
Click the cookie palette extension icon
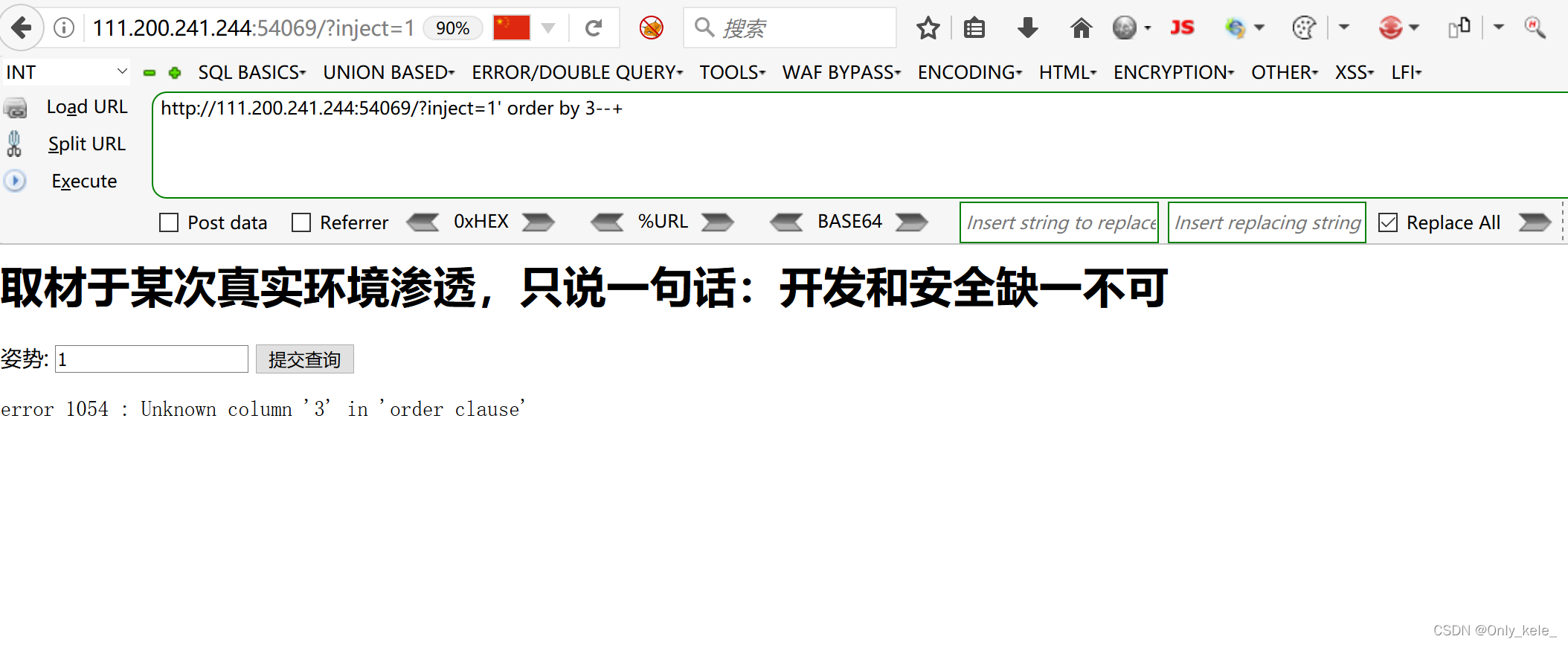point(1304,28)
